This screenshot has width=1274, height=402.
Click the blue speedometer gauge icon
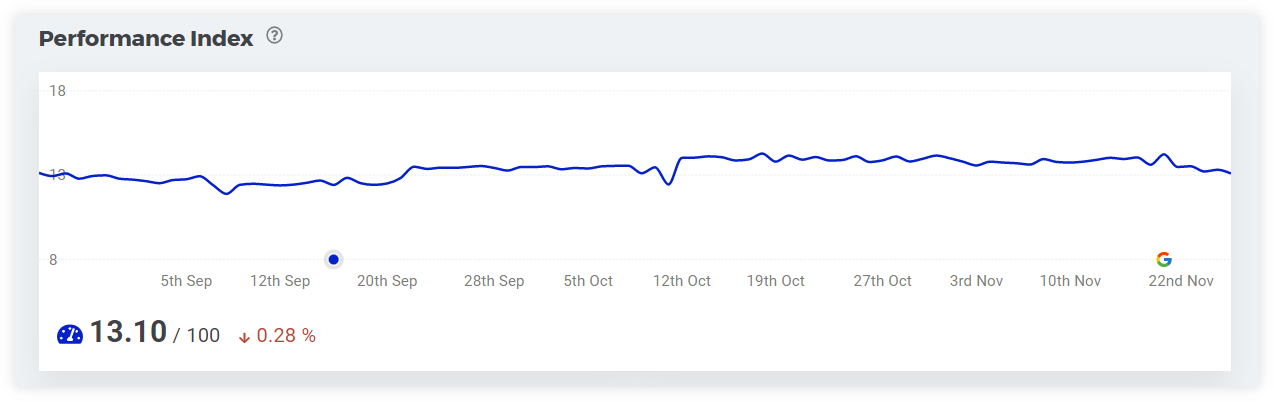(70, 336)
